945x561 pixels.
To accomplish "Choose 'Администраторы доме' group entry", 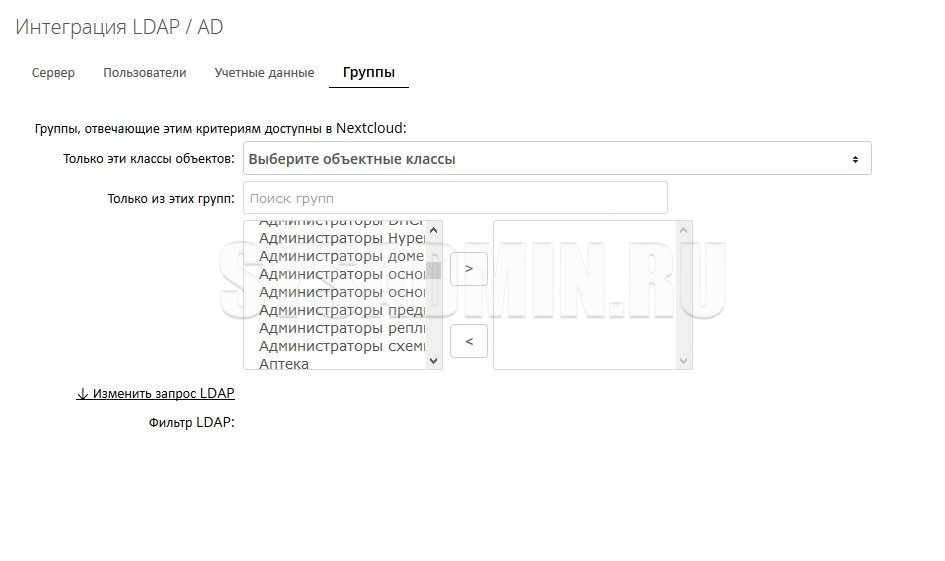I will click(341, 256).
